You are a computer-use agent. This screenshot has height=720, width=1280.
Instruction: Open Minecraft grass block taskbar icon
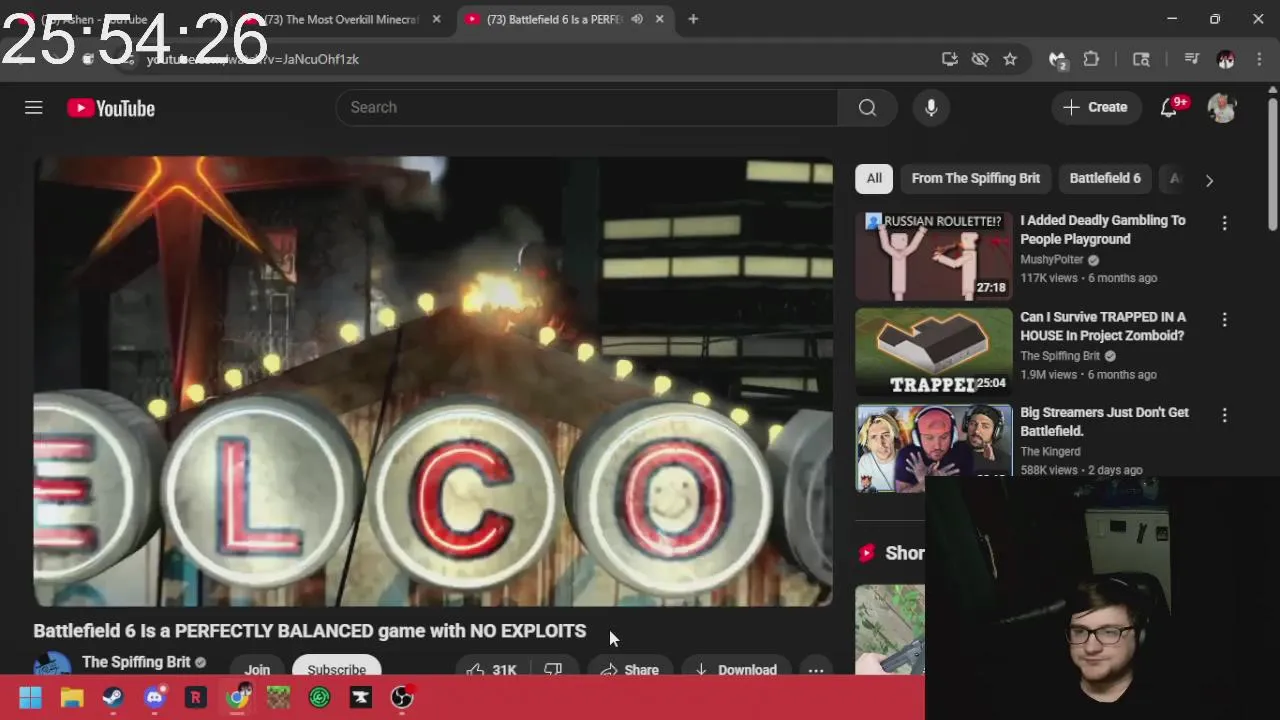278,698
